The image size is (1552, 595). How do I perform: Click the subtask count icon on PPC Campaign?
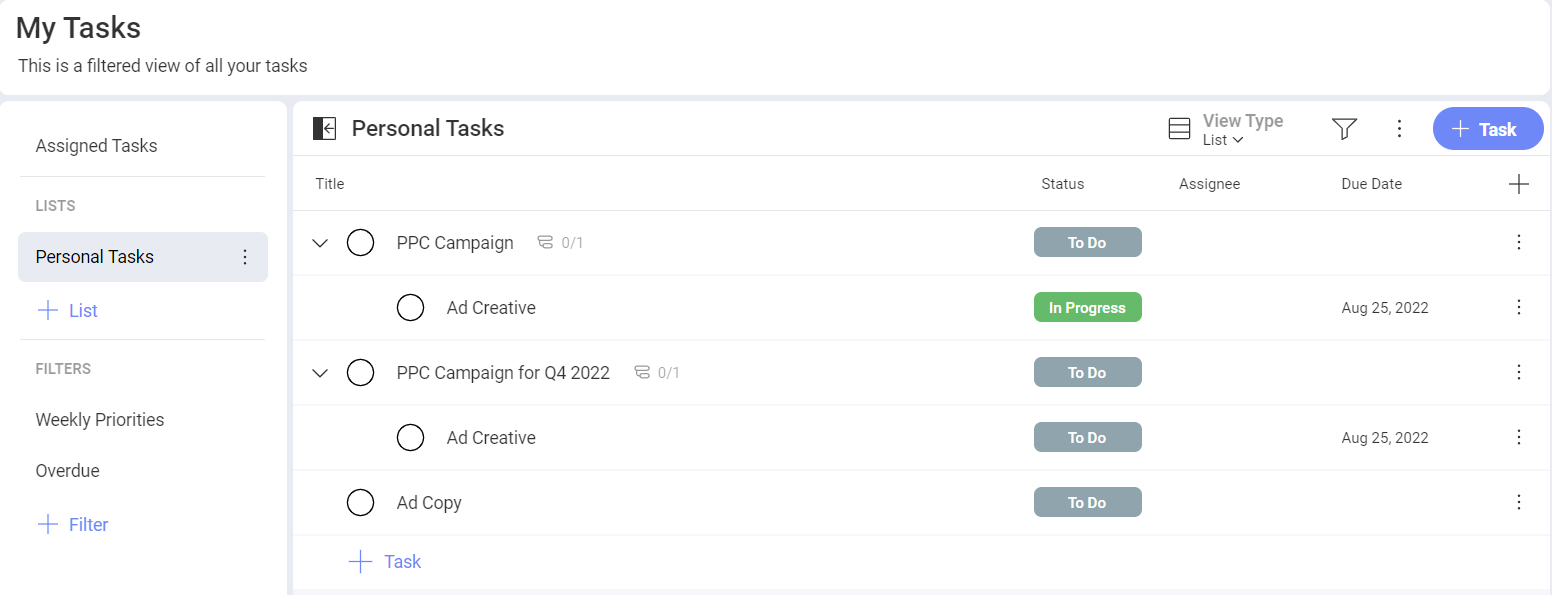(545, 242)
